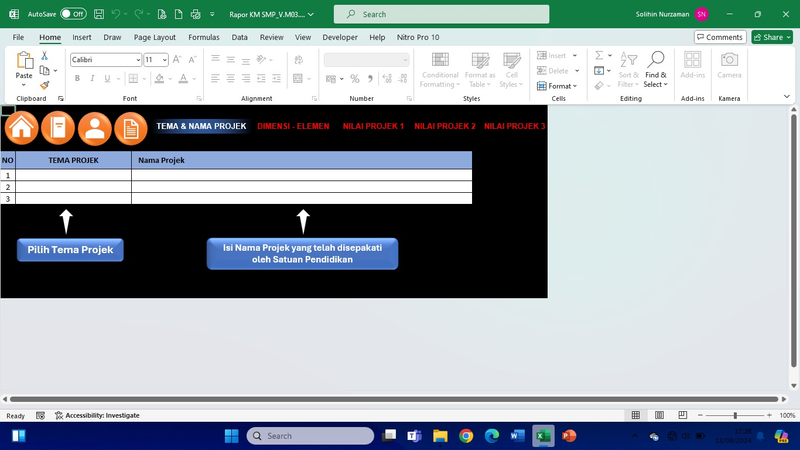800x450 pixels.
Task: Click the orange person profile icon
Action: click(x=94, y=128)
